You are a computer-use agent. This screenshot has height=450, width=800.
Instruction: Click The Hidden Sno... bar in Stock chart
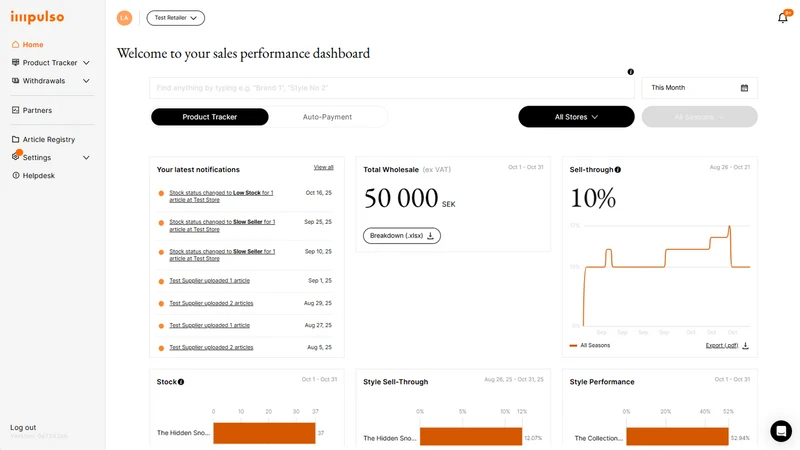click(264, 433)
